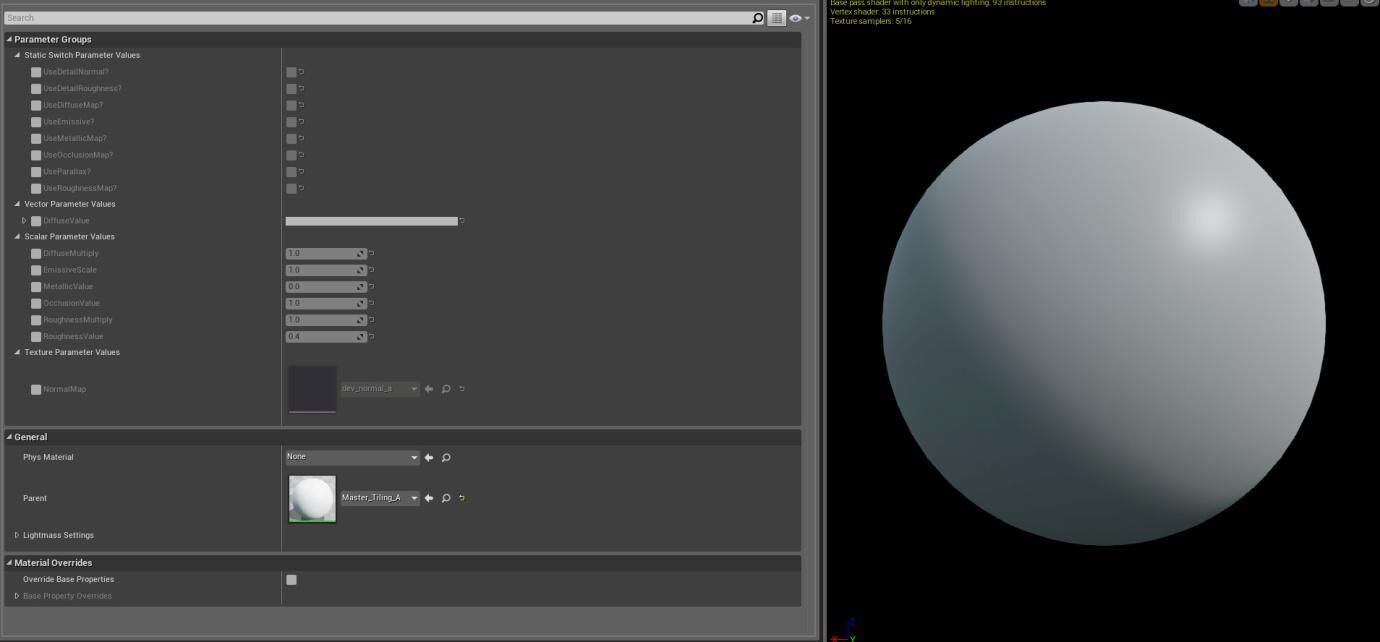Collapse Scalar Parameter Values group
Screen dimensions: 1380x642
click(x=17, y=237)
